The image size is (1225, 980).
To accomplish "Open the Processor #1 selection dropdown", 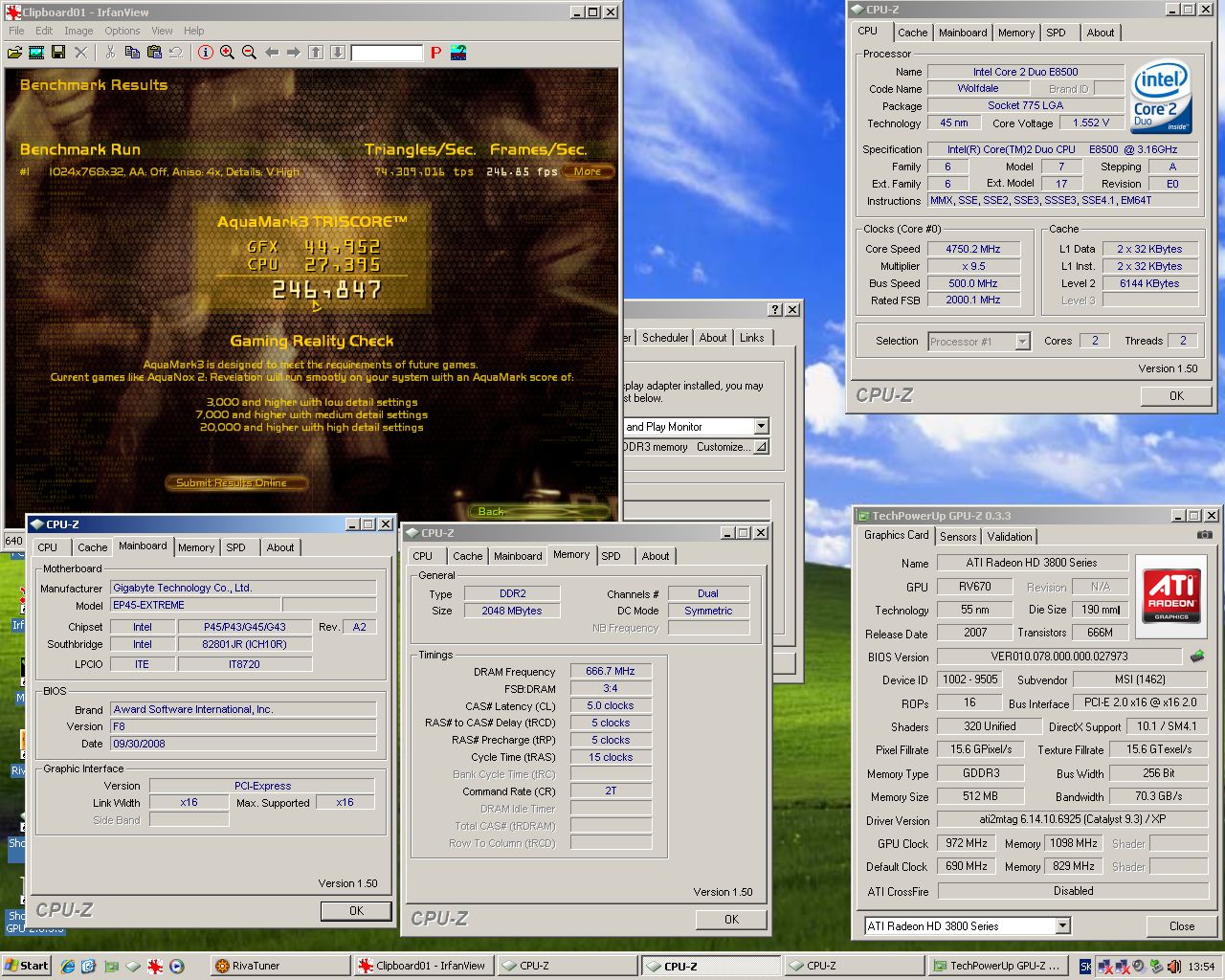I will [1022, 341].
